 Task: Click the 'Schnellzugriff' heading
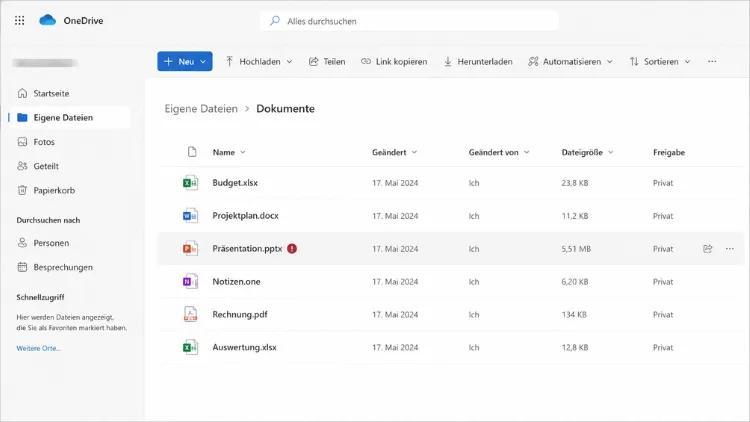40,297
